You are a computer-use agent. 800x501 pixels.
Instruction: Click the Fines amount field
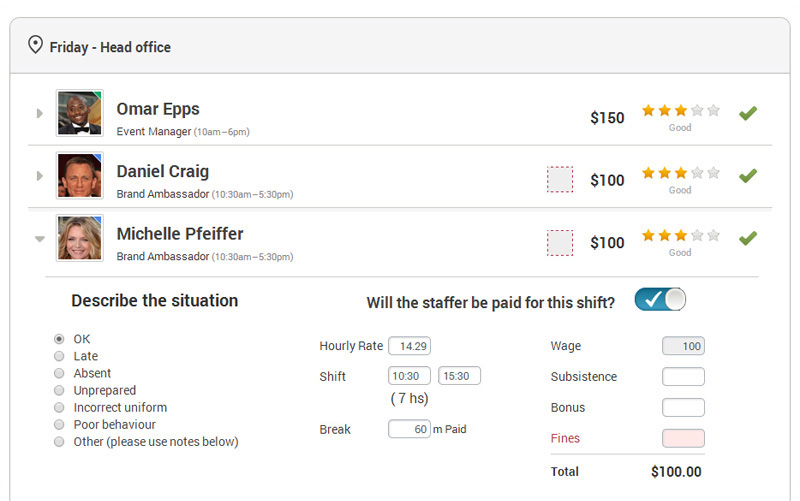[683, 438]
